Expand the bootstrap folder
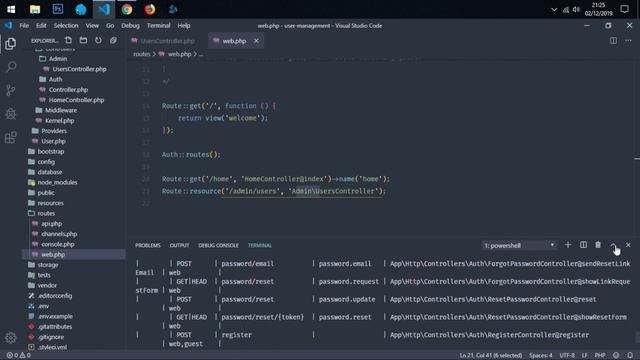This screenshot has height=360, width=640. tap(51, 151)
